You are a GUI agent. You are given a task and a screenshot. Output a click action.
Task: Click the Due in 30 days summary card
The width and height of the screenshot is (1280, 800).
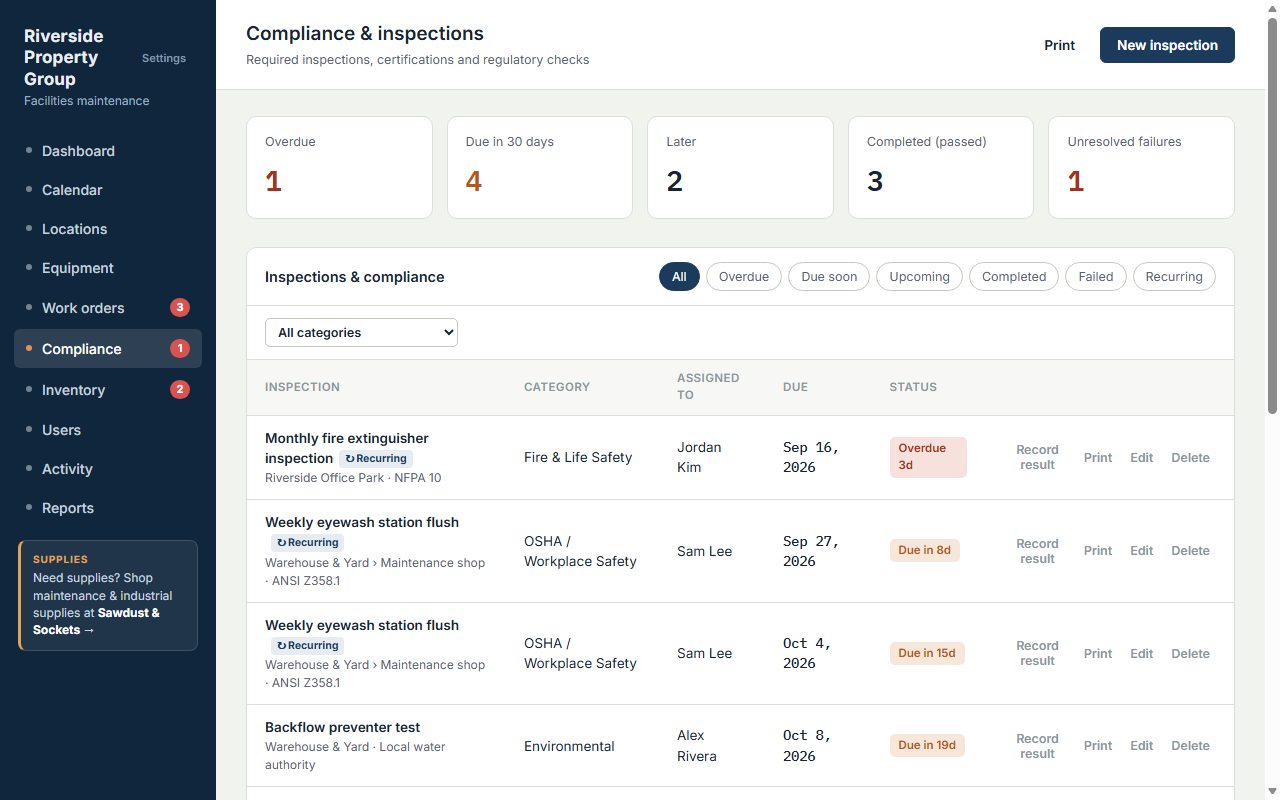540,167
